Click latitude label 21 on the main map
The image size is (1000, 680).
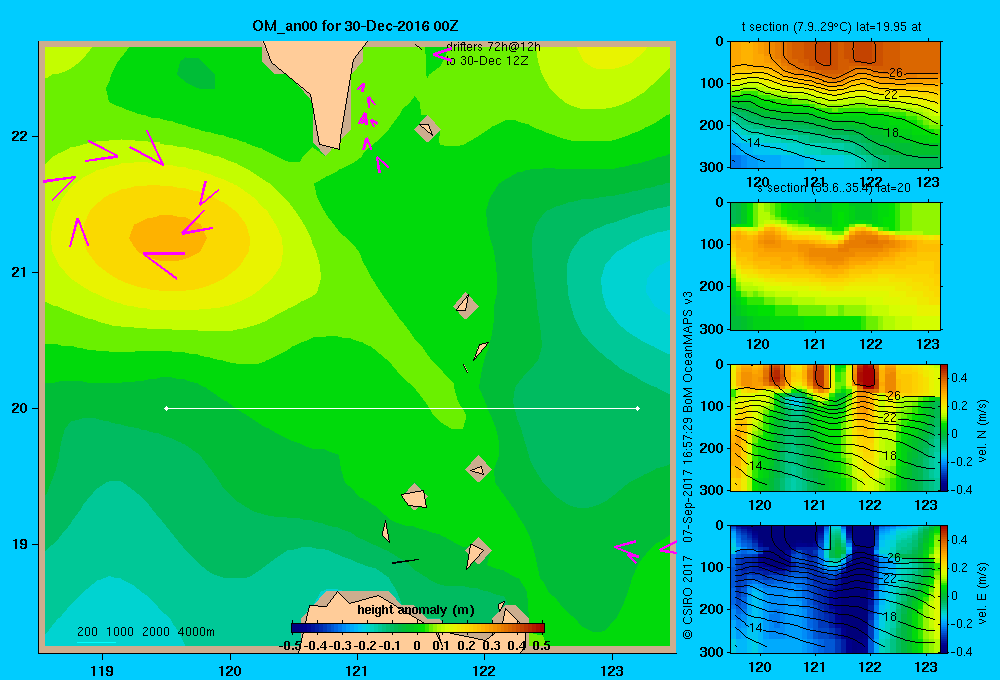point(20,272)
